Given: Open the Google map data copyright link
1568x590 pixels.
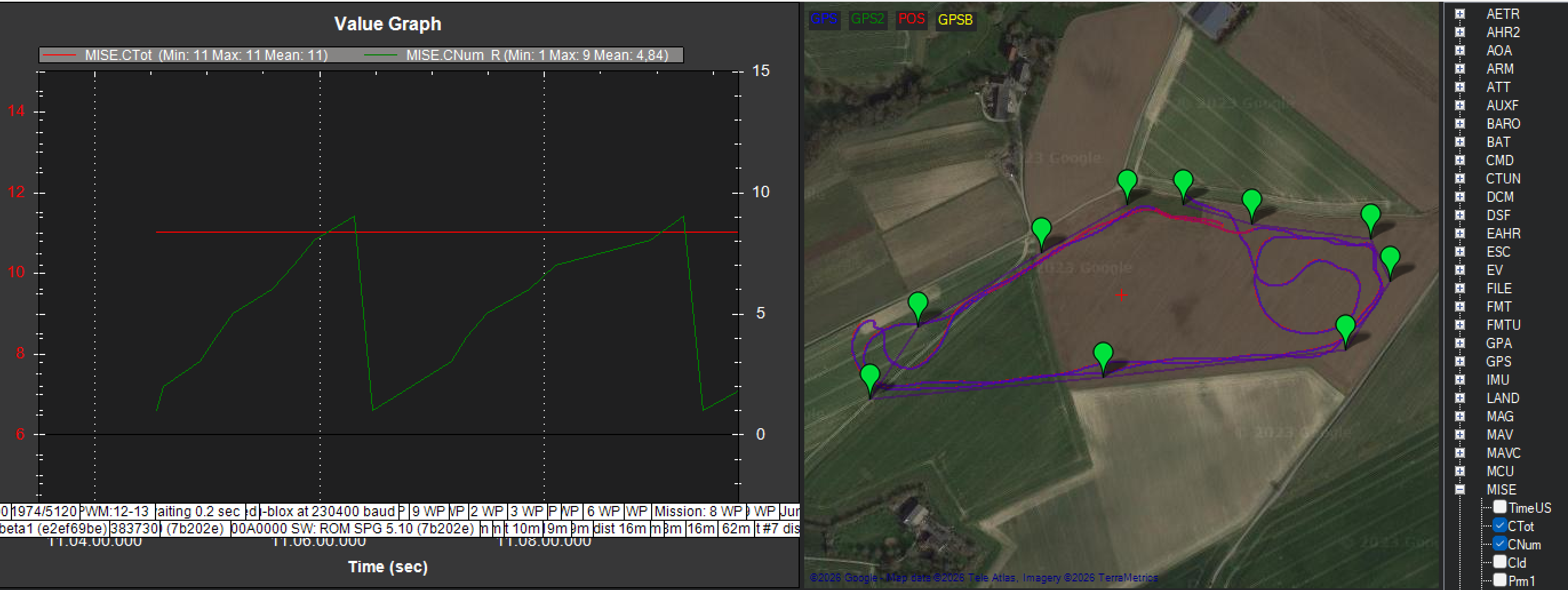Looking at the screenshot, I should (x=983, y=577).
